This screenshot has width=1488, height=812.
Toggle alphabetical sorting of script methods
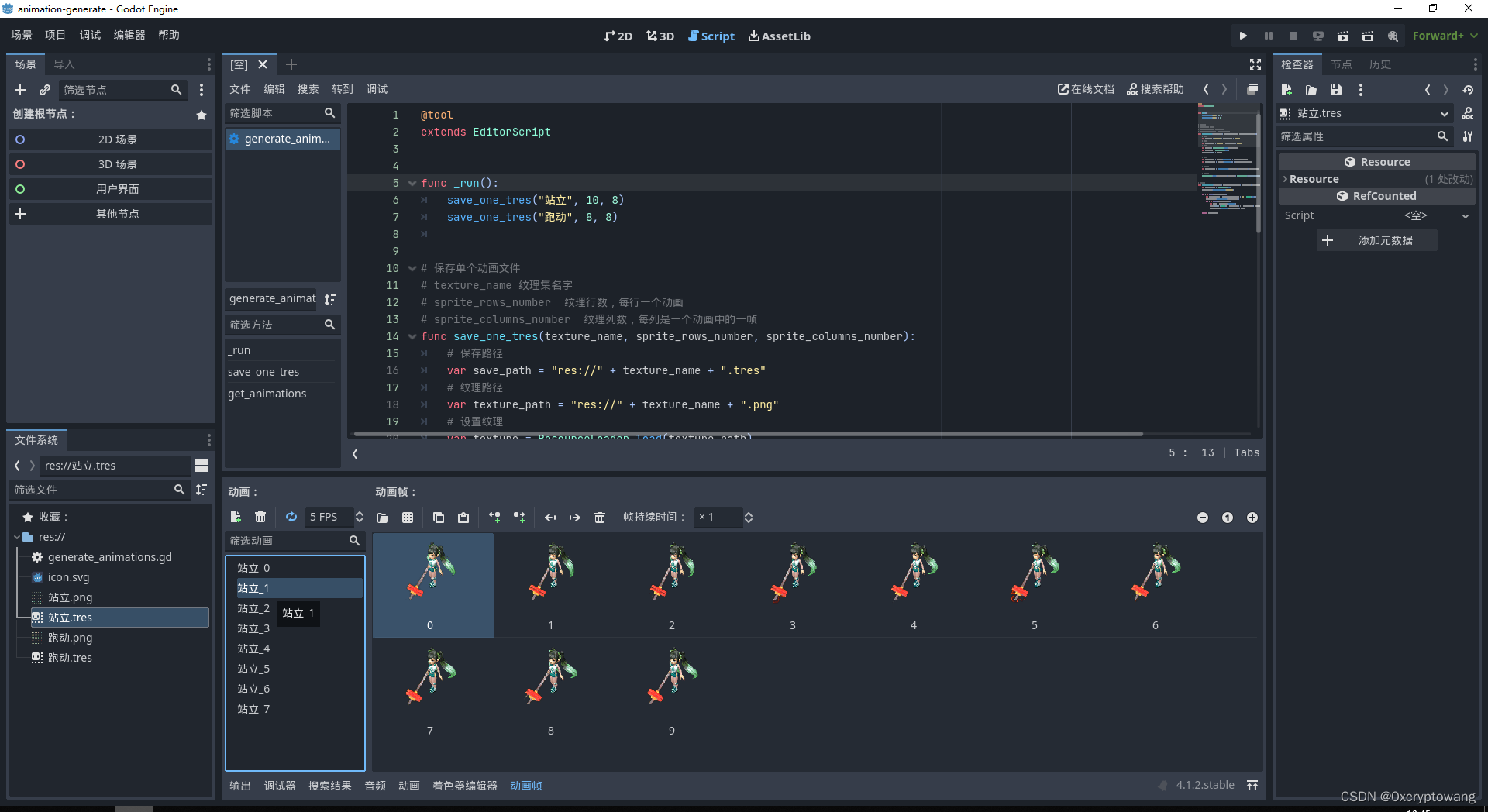click(x=330, y=299)
